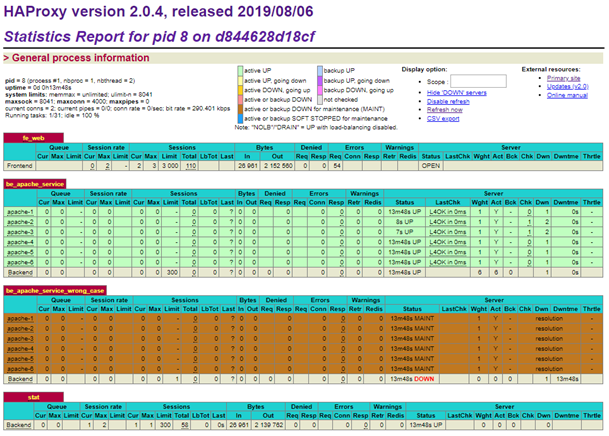Click apache-3 in wrong_case backend table
Image resolution: width=609 pixels, height=436 pixels.
[20, 339]
